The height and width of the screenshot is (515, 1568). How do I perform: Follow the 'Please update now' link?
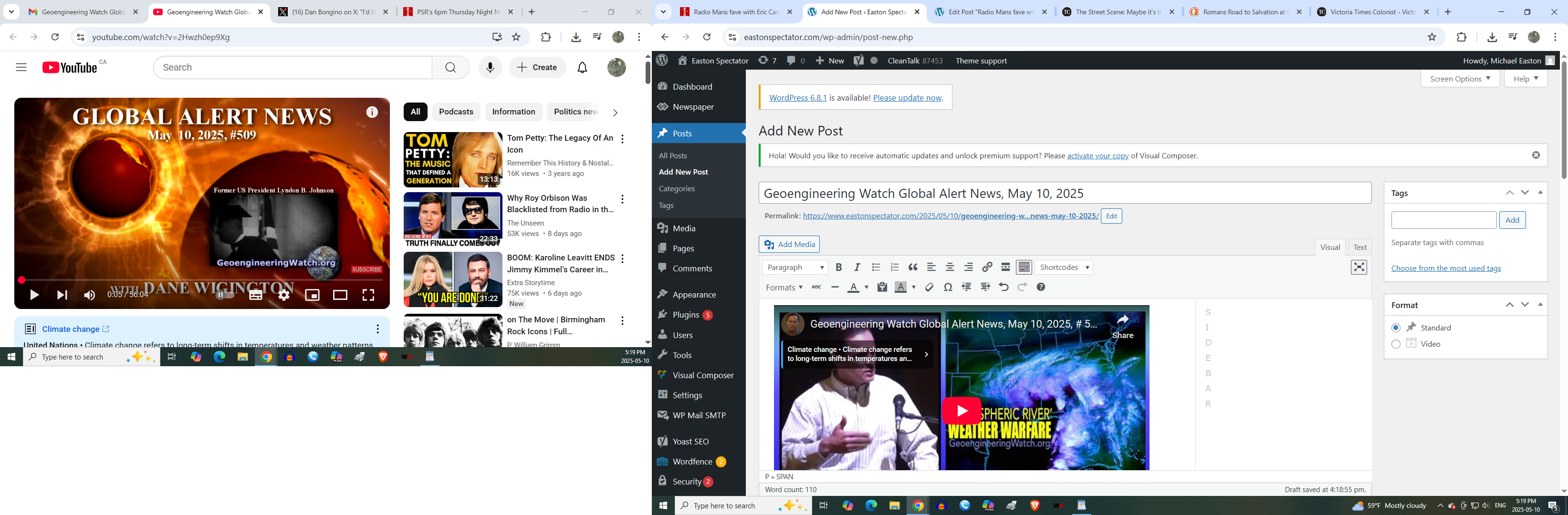click(x=907, y=98)
